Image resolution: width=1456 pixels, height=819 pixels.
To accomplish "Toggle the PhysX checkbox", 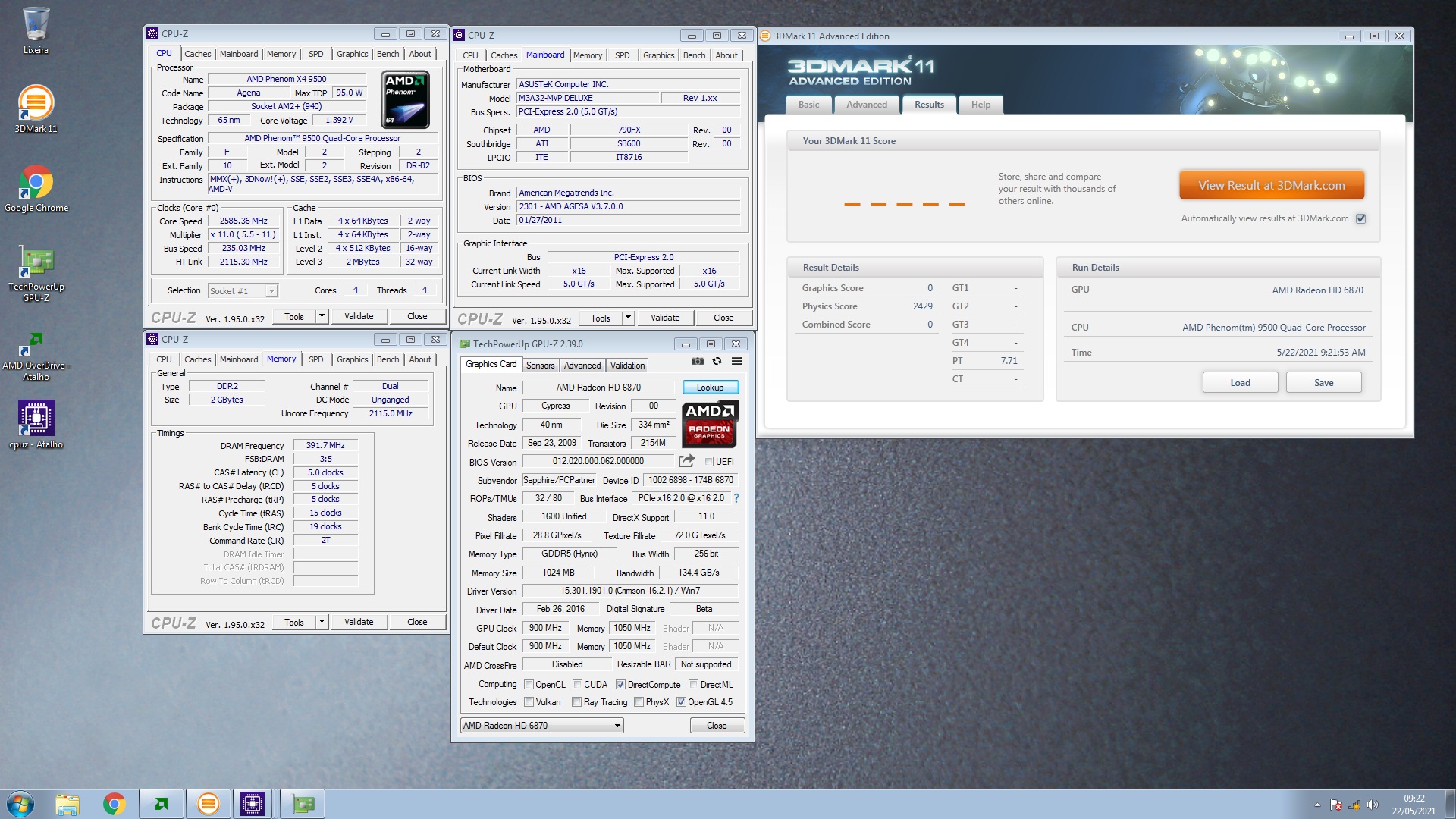I will click(x=639, y=701).
